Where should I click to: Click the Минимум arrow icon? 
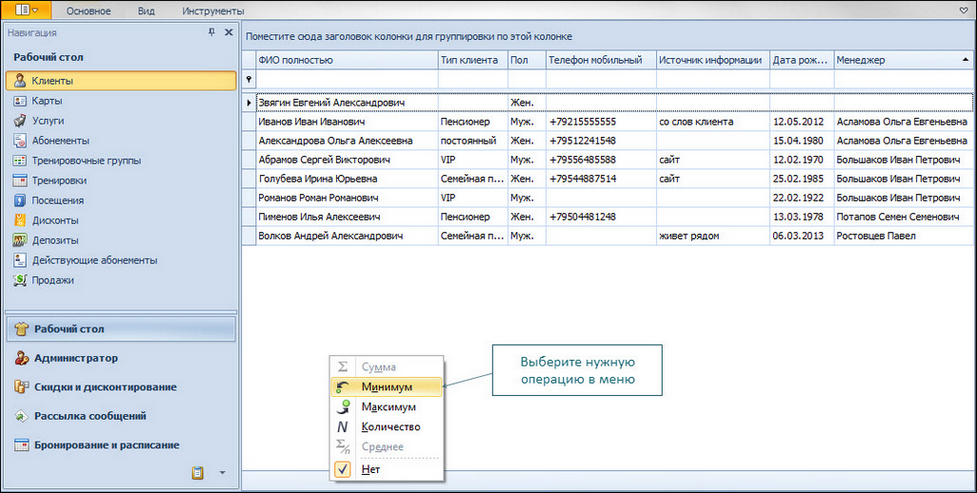342,387
